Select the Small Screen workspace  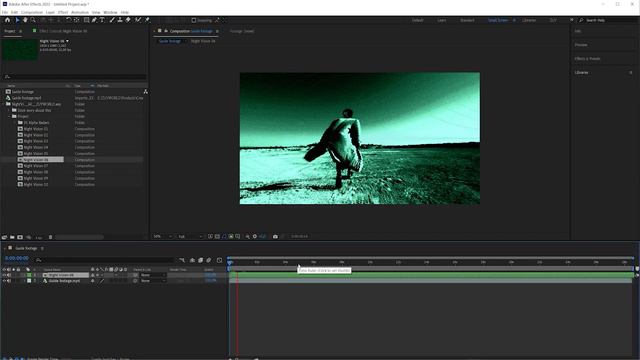coord(498,20)
